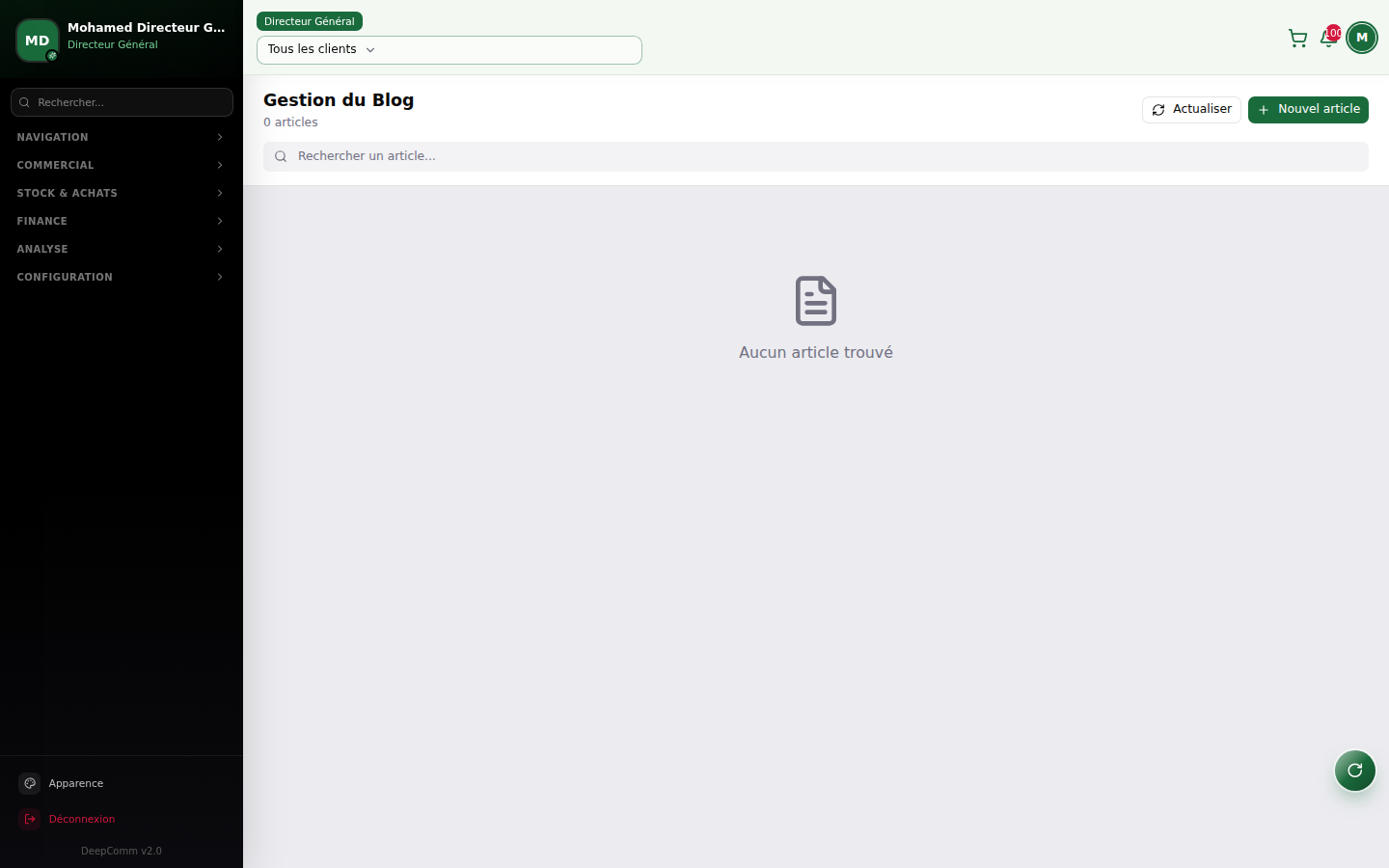Click the Déconnexion label
Image resolution: width=1389 pixels, height=868 pixels.
click(82, 819)
